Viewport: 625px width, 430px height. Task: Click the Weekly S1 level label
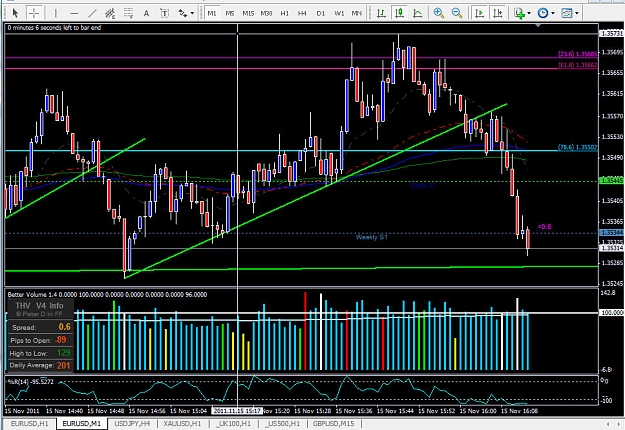(x=371, y=237)
